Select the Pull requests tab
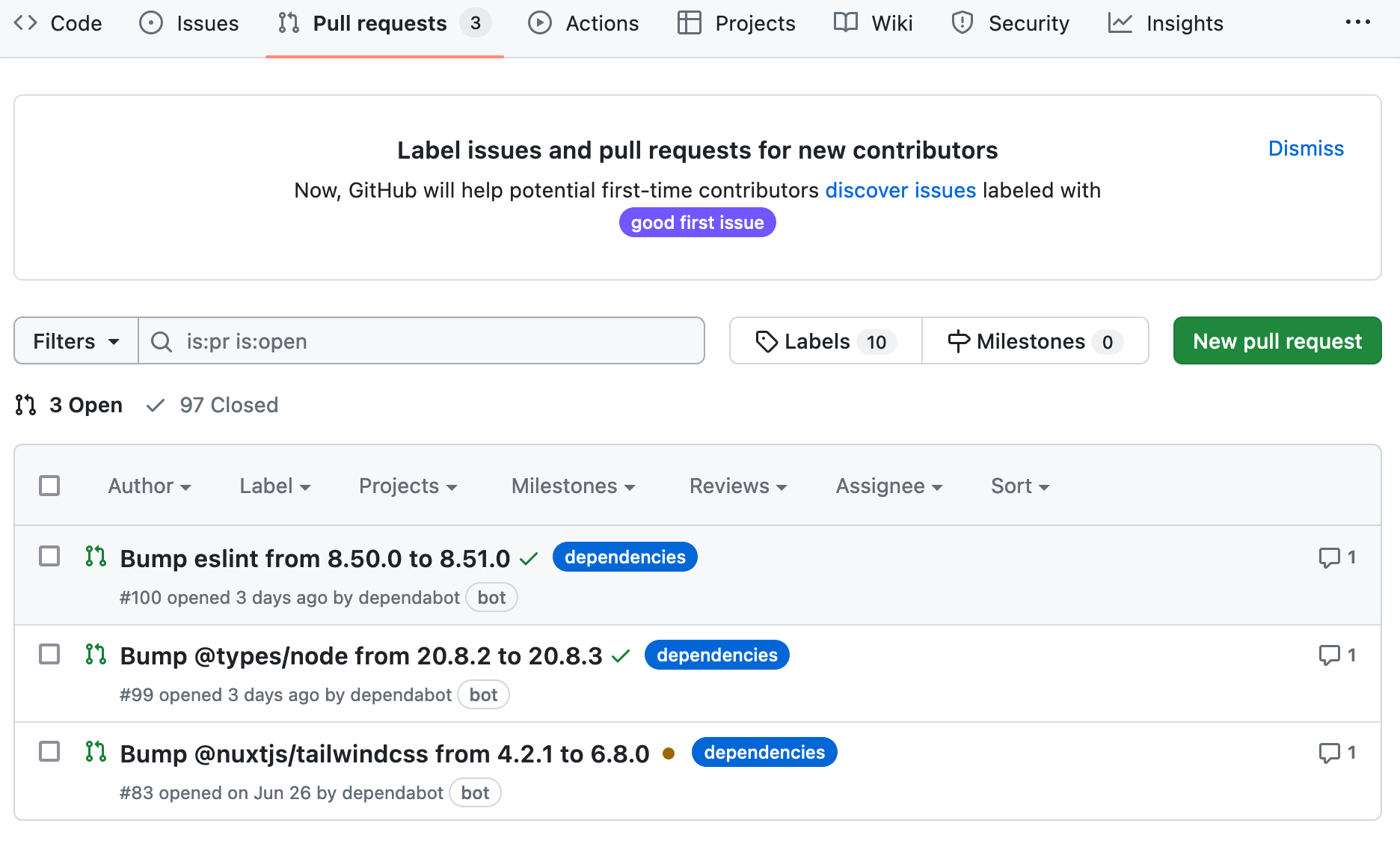Image resolution: width=1400 pixels, height=847 pixels. pos(384,23)
